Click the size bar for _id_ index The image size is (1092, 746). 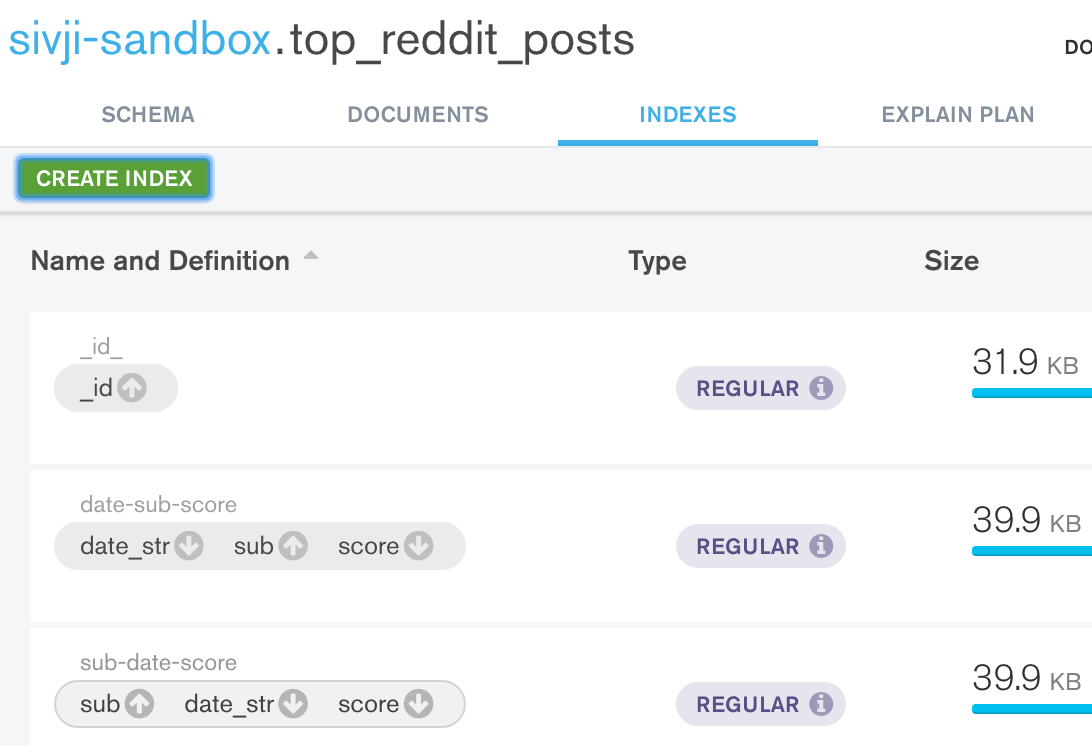[1031, 393]
